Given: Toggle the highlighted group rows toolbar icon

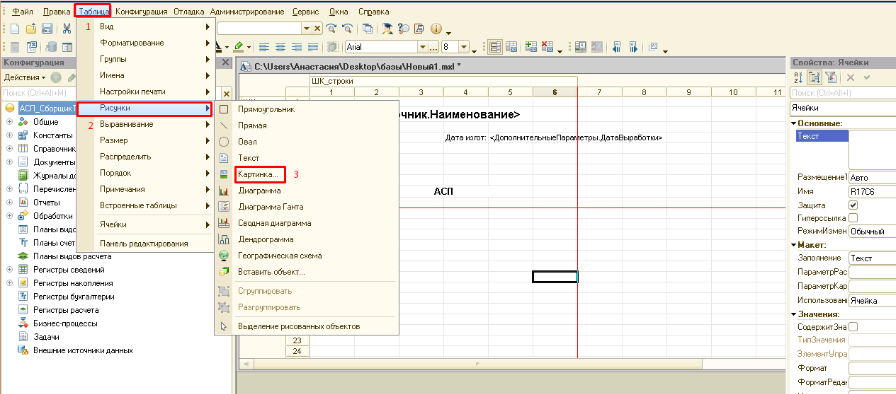Looking at the screenshot, I should pos(495,47).
